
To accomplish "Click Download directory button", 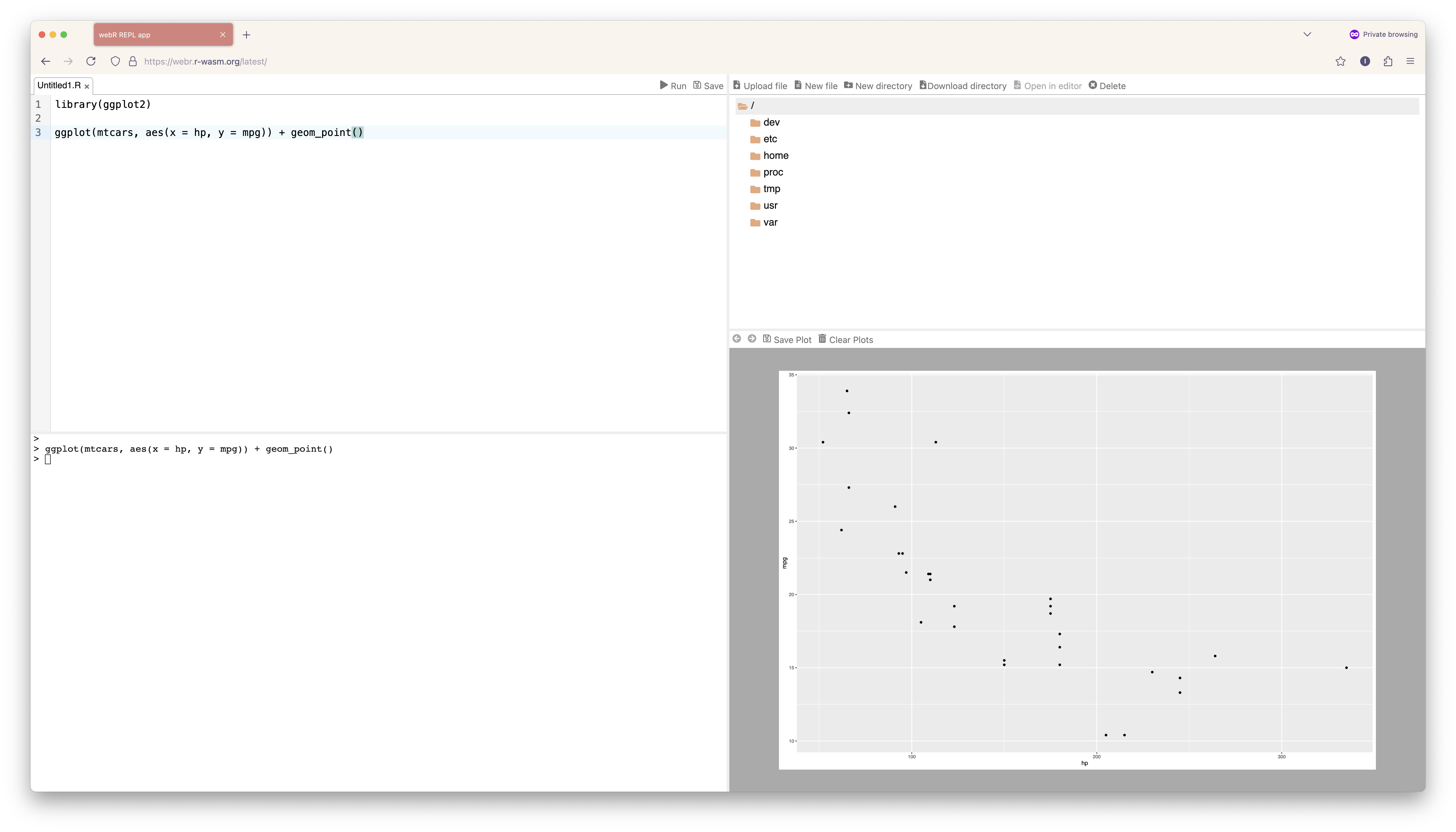I will pyautogui.click(x=963, y=86).
